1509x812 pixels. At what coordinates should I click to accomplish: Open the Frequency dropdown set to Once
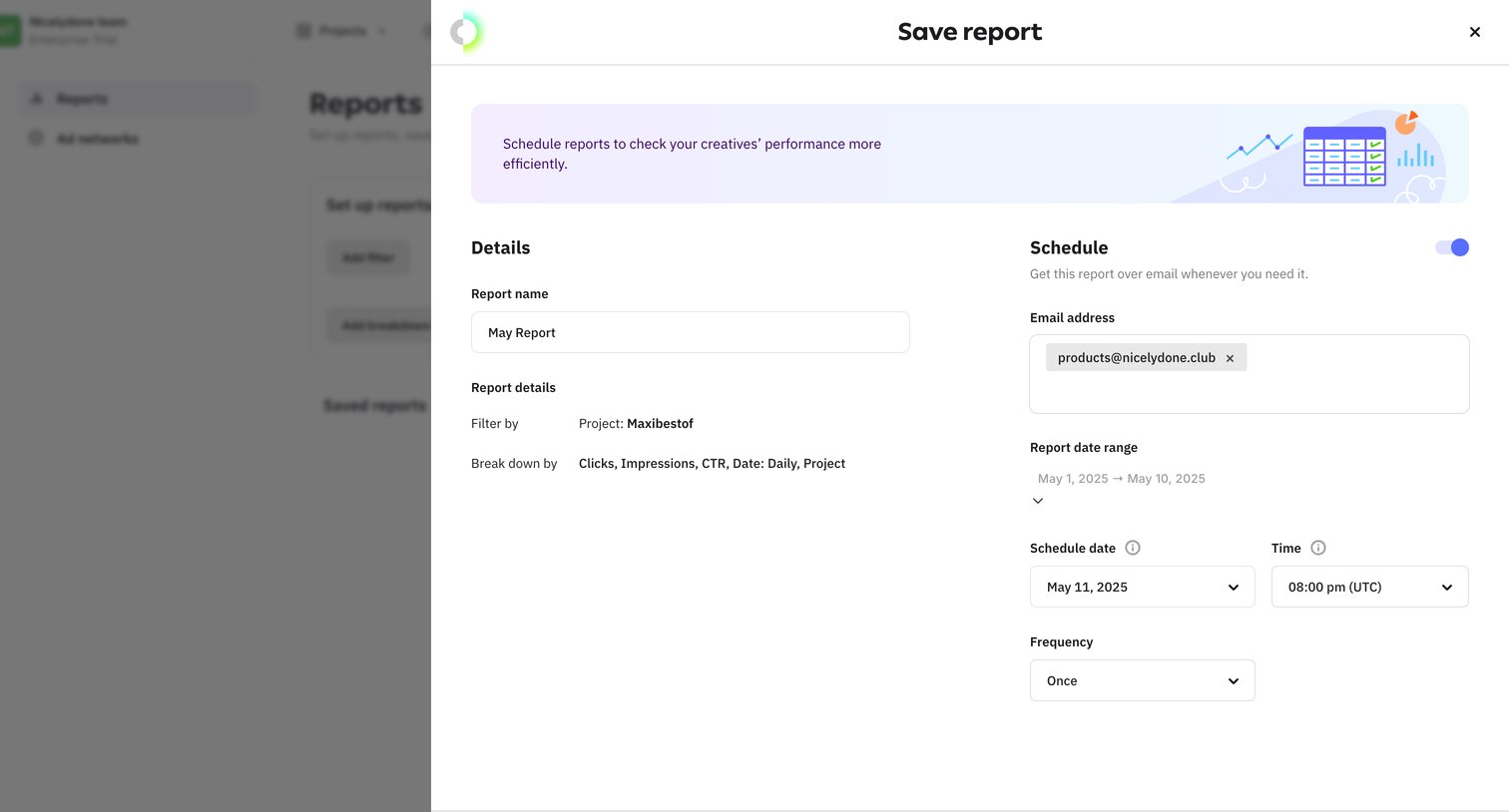[x=1142, y=680]
